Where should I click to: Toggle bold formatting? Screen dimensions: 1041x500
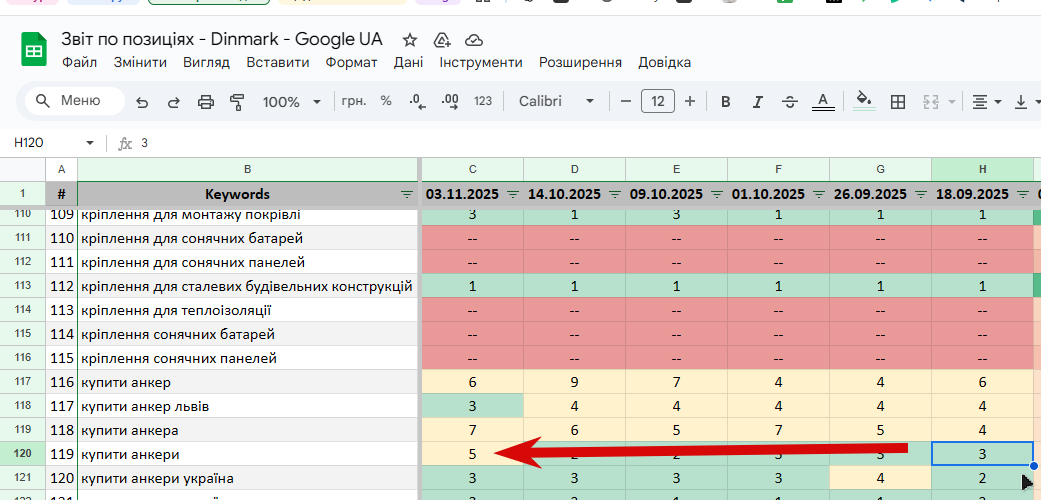726,102
